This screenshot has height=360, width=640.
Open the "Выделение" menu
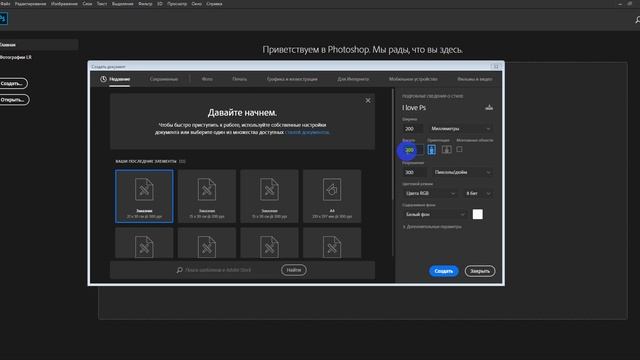coord(122,4)
